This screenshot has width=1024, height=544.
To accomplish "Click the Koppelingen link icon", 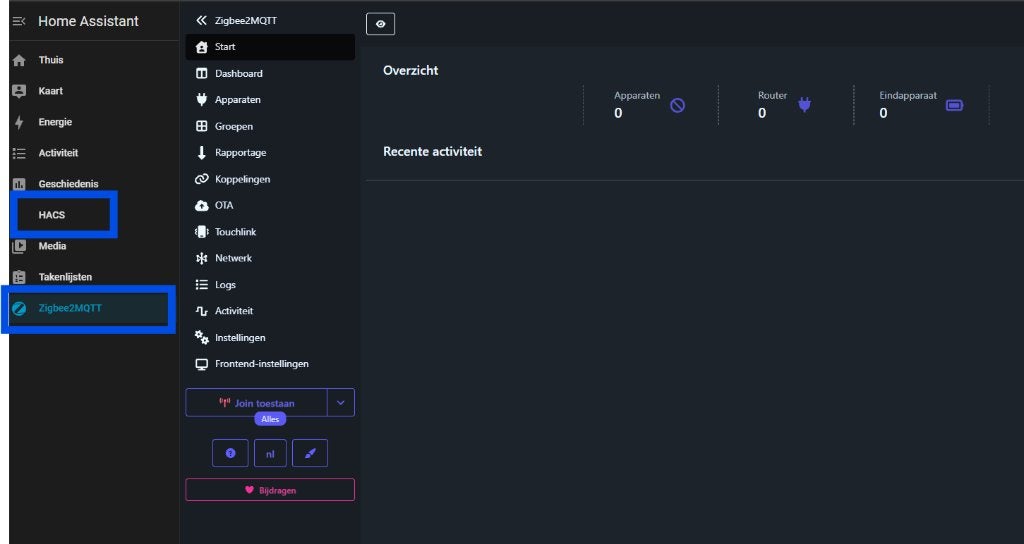I will tap(202, 179).
